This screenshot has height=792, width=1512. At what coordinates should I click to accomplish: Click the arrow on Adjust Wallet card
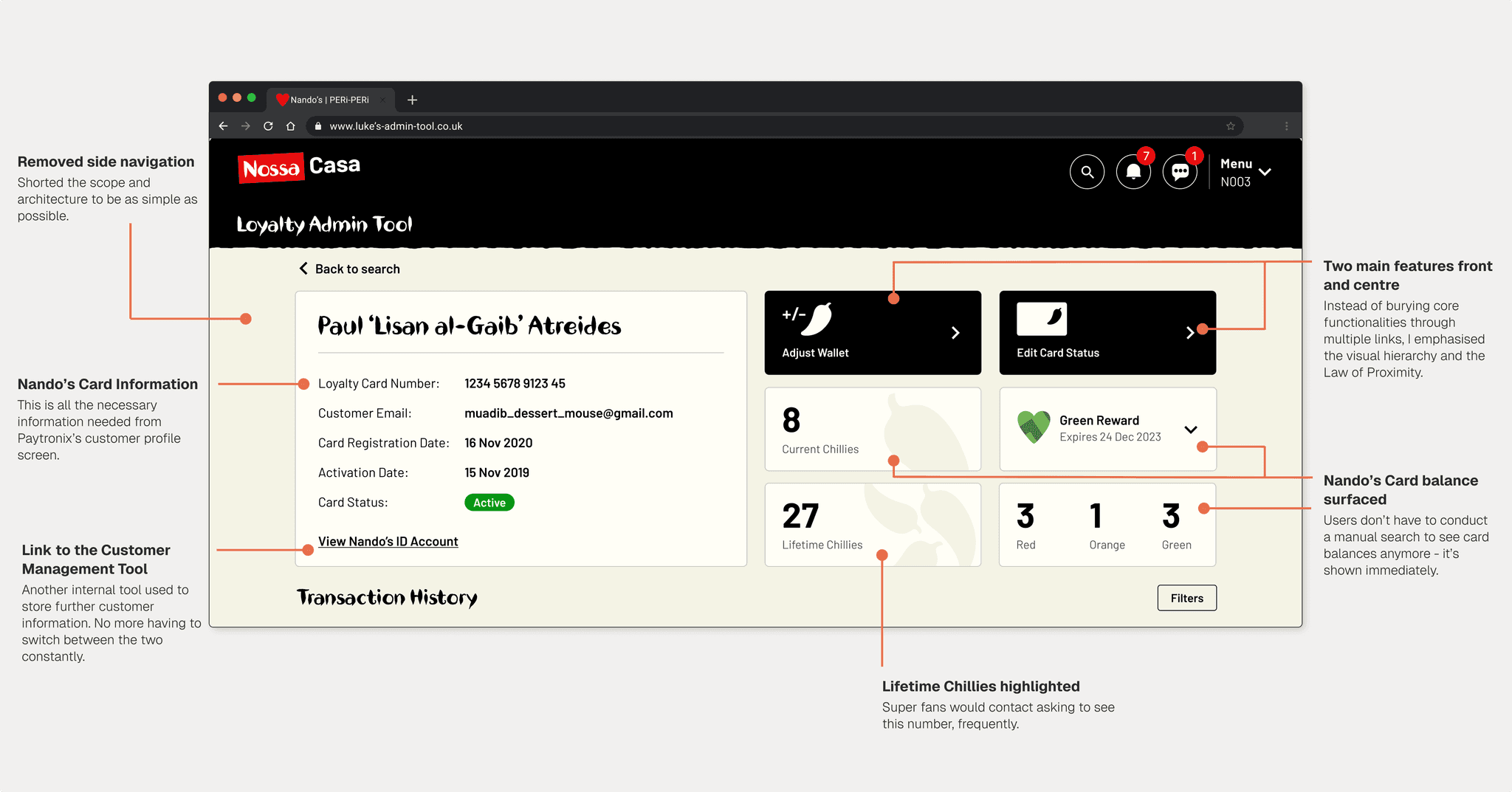point(955,333)
